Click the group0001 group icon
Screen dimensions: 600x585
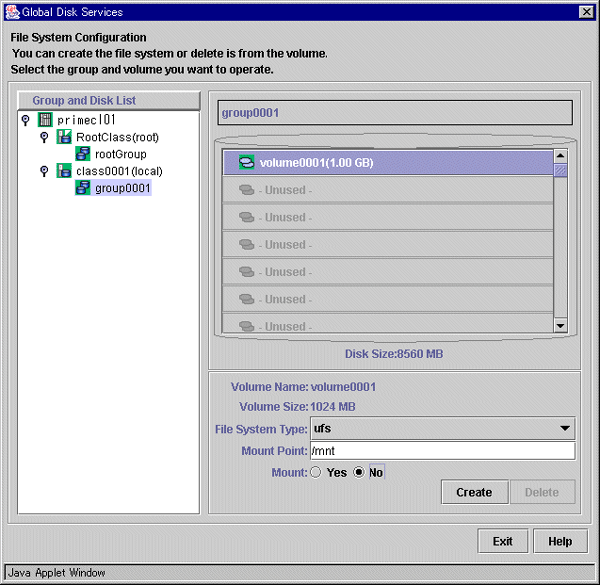point(83,188)
